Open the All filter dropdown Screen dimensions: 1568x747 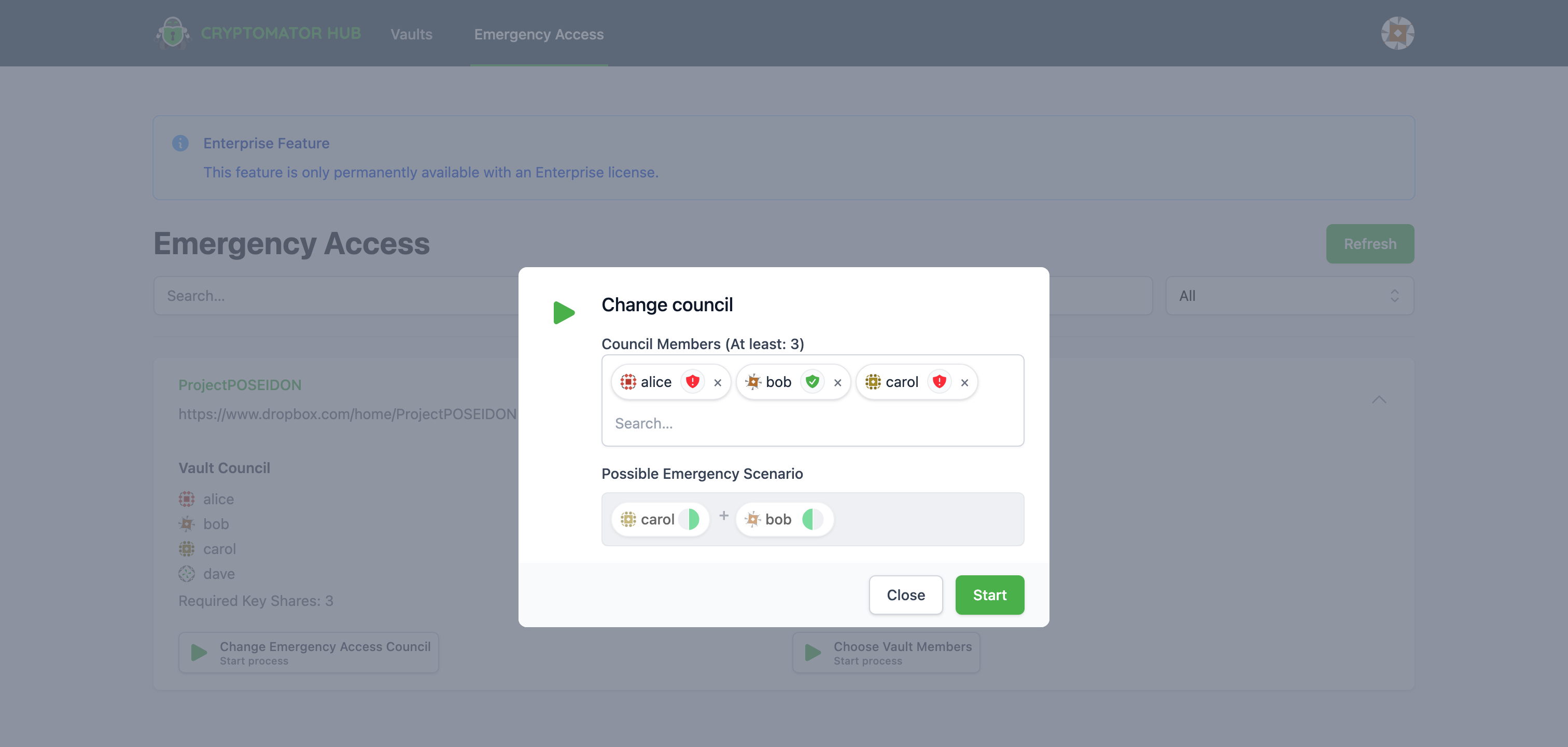pos(1289,296)
